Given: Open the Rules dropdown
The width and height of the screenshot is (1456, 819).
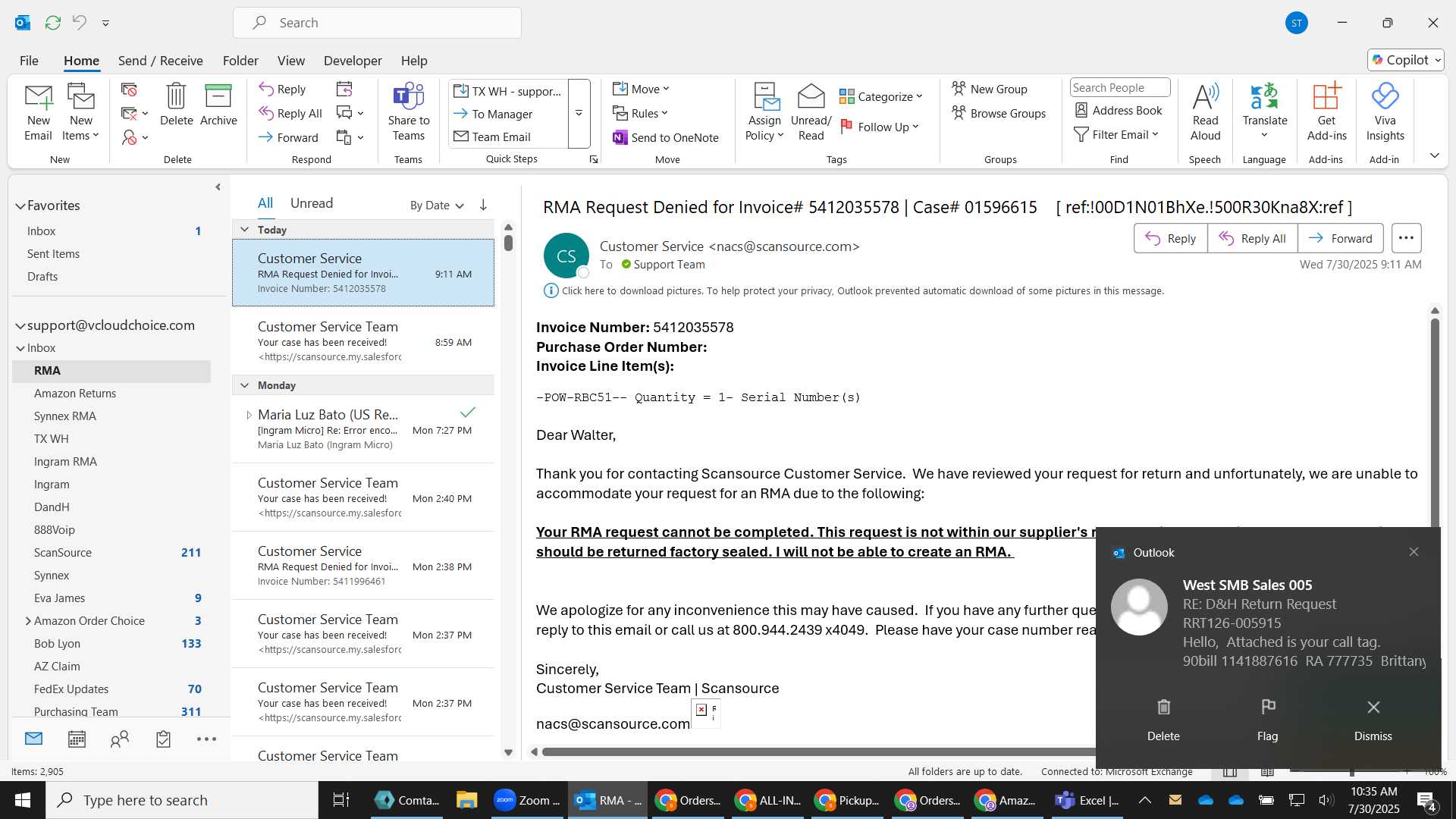Looking at the screenshot, I should coord(641,113).
